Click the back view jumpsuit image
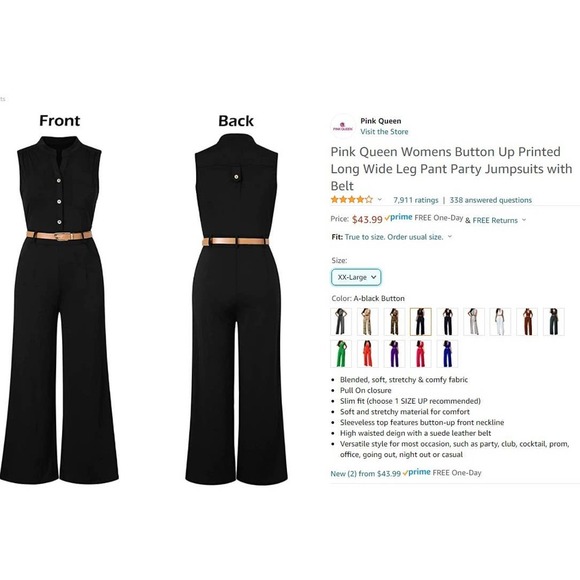The image size is (580, 580). click(x=236, y=309)
